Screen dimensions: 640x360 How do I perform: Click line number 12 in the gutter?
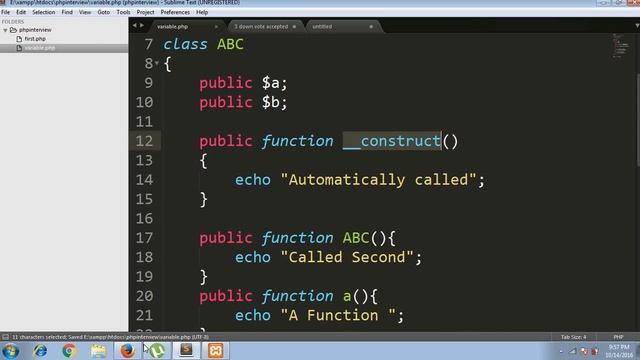click(144, 141)
